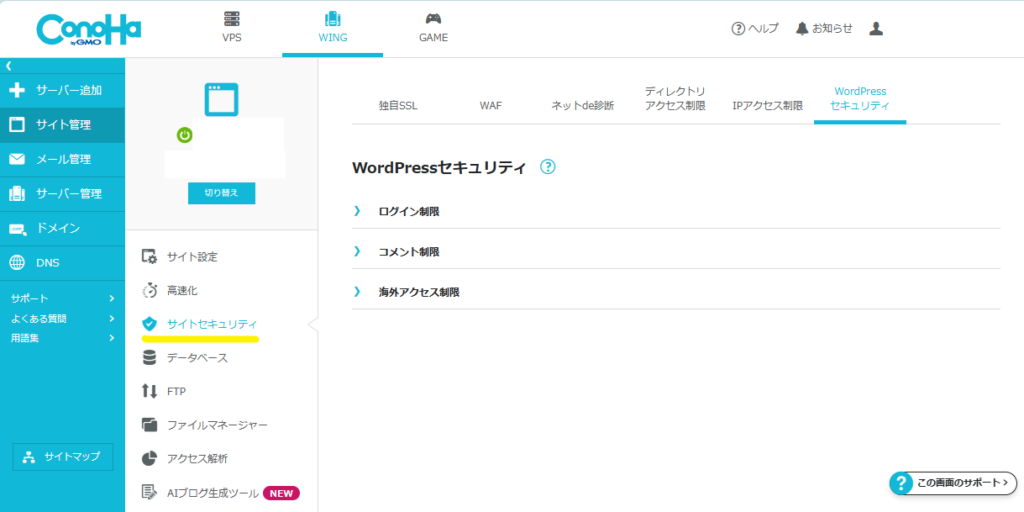Click the folder icon for ファイルマネージャー

coord(150,425)
